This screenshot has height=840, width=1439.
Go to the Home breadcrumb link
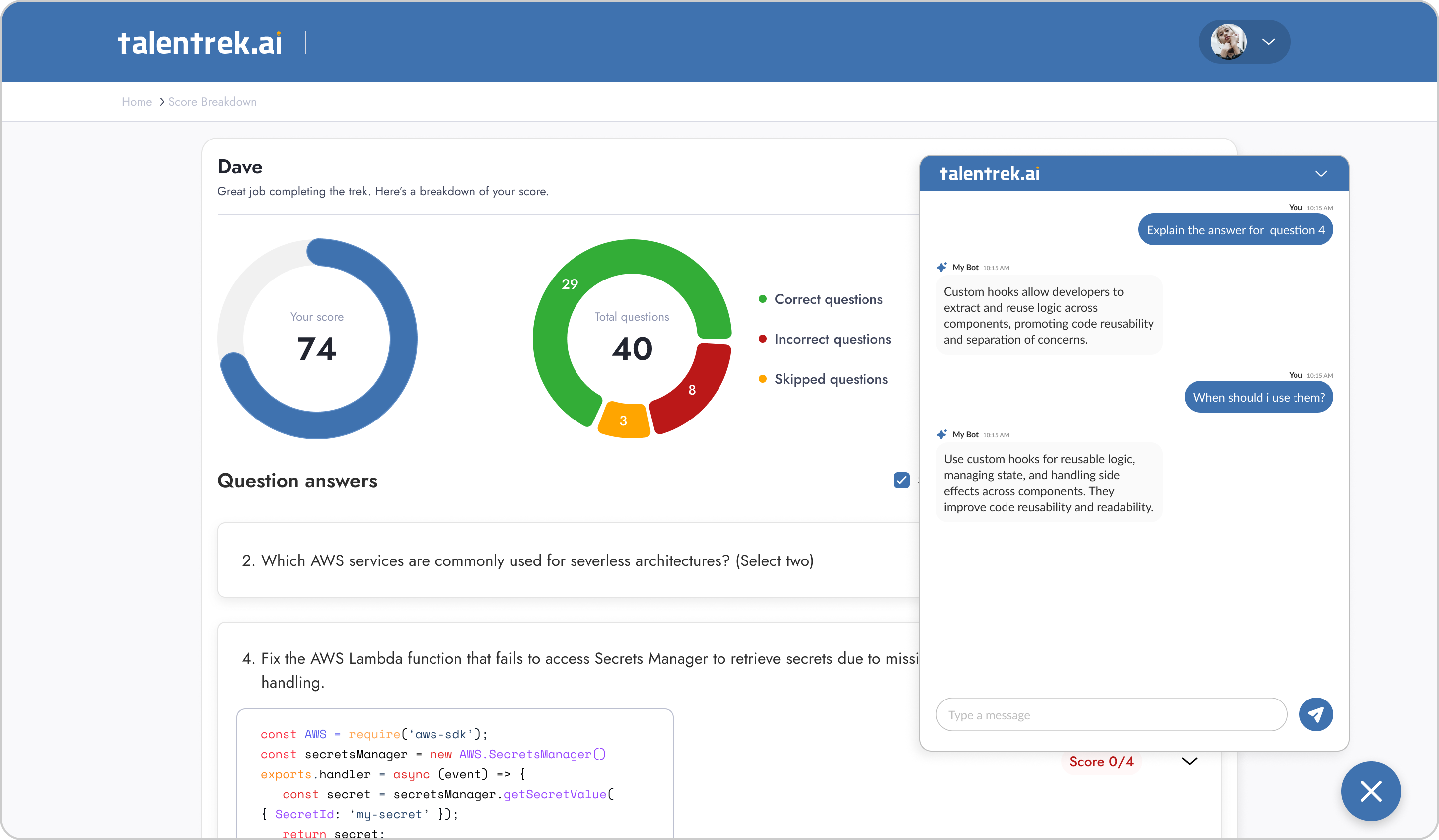137,102
